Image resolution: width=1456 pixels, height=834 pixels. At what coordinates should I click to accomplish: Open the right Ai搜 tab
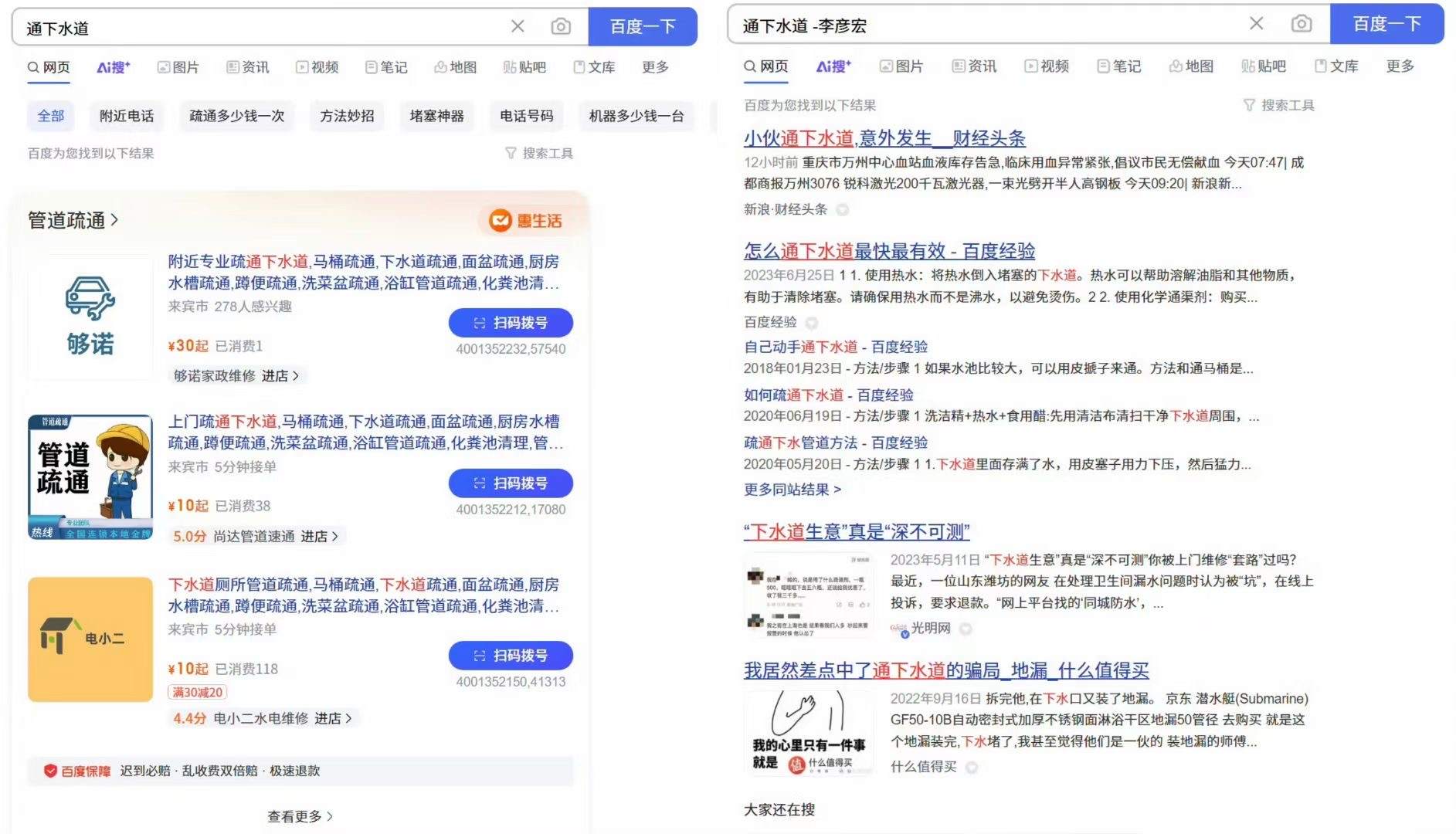(x=833, y=66)
